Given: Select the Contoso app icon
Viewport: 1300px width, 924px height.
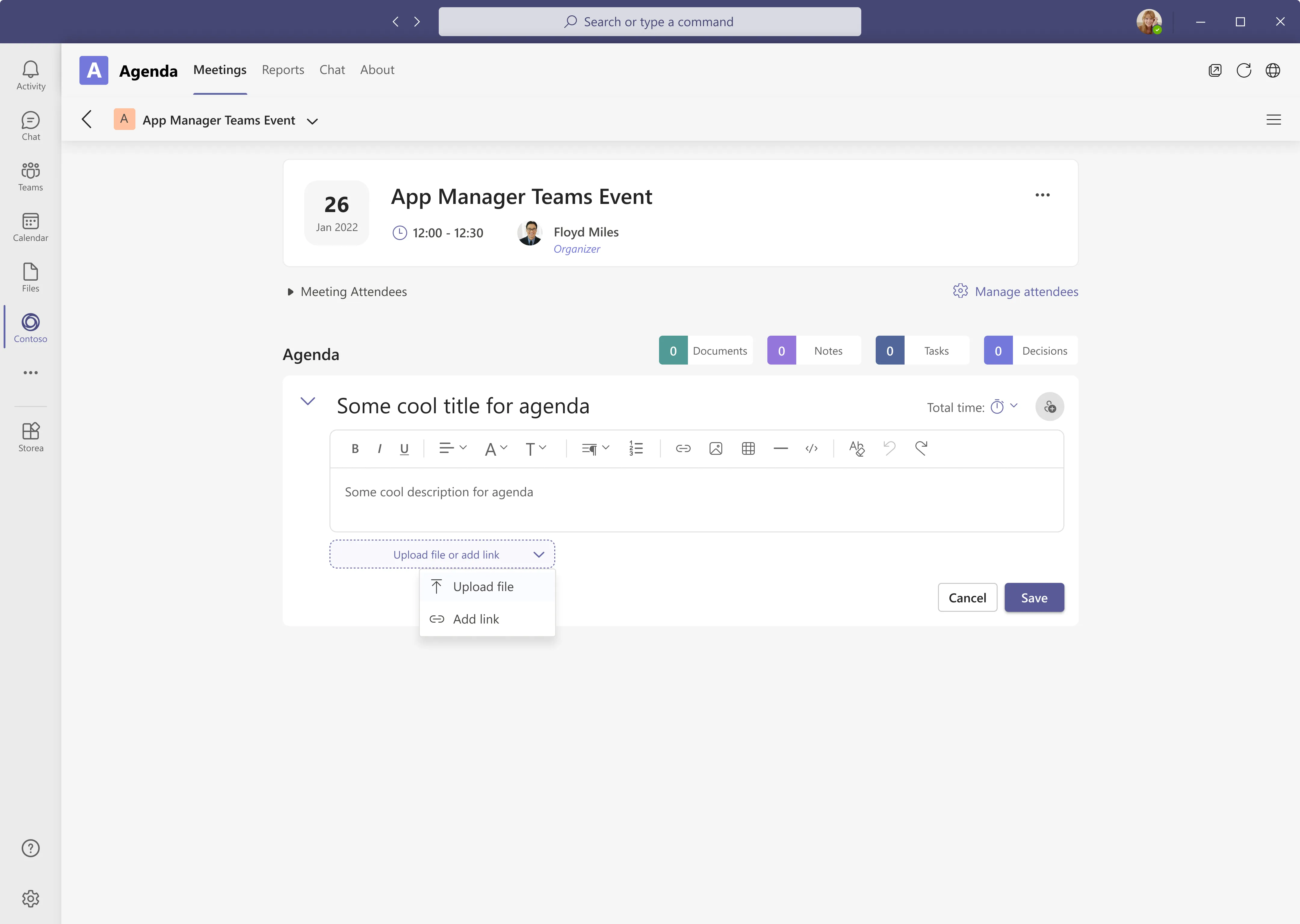Looking at the screenshot, I should point(31,328).
